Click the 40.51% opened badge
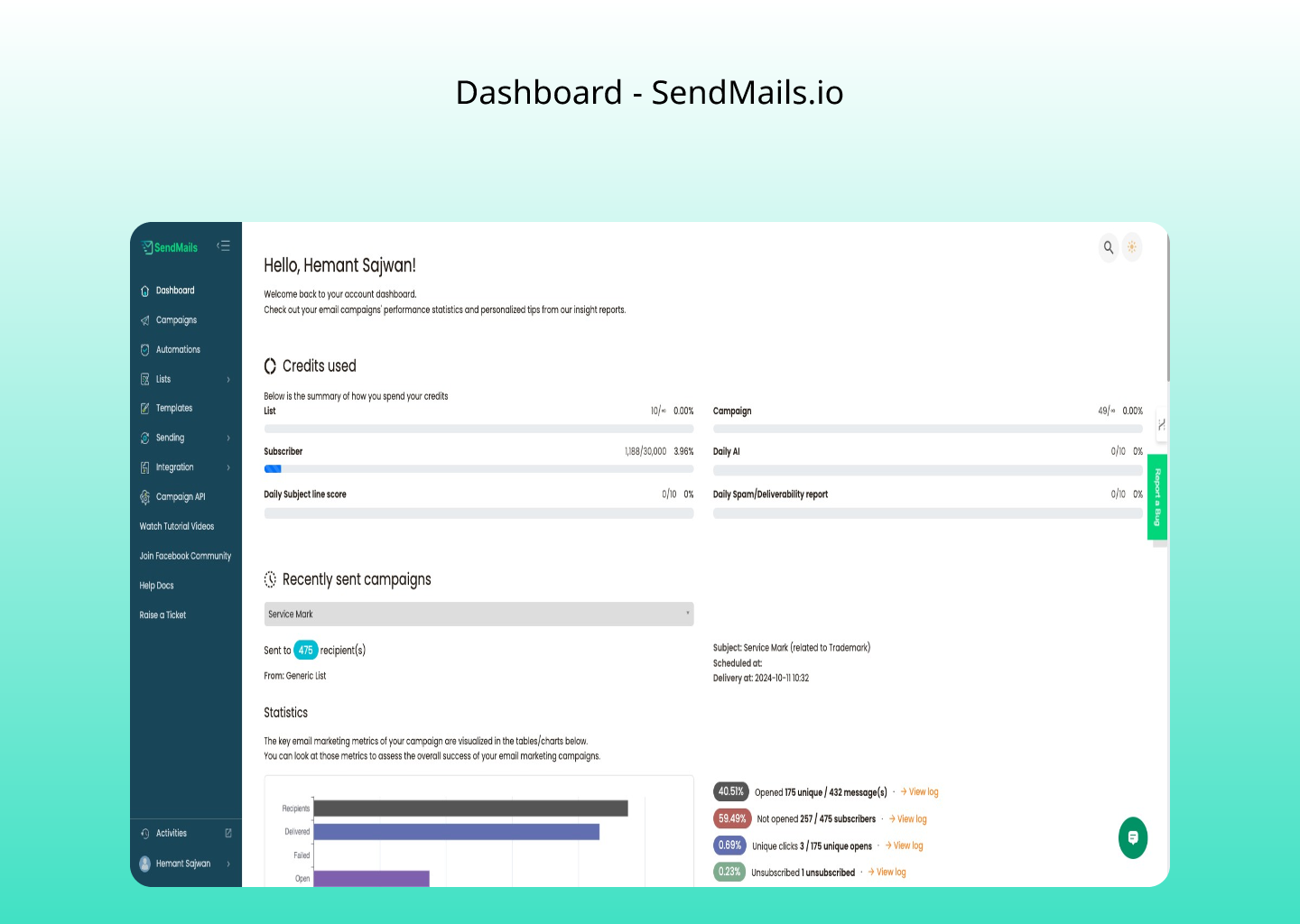This screenshot has height=924, width=1300. pyautogui.click(x=730, y=791)
